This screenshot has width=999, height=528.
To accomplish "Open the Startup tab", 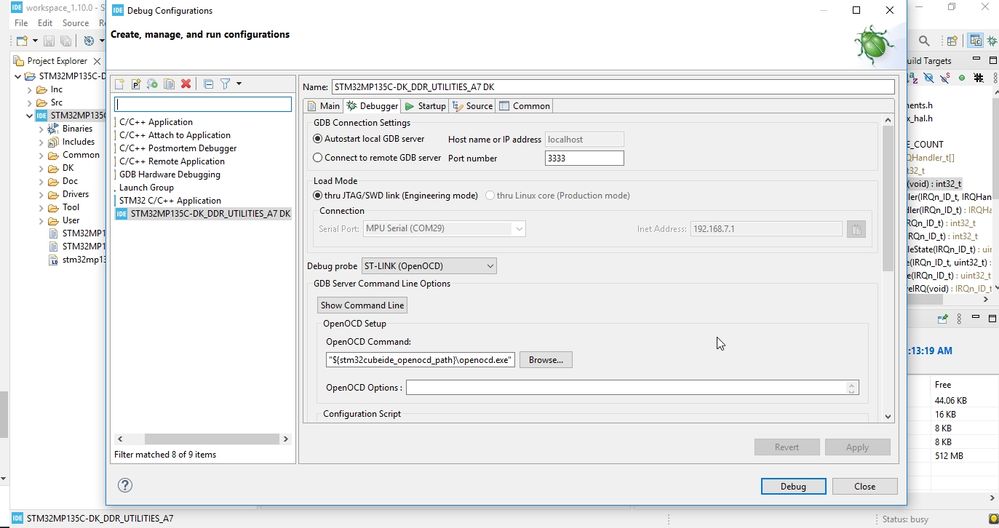I will pyautogui.click(x=425, y=106).
